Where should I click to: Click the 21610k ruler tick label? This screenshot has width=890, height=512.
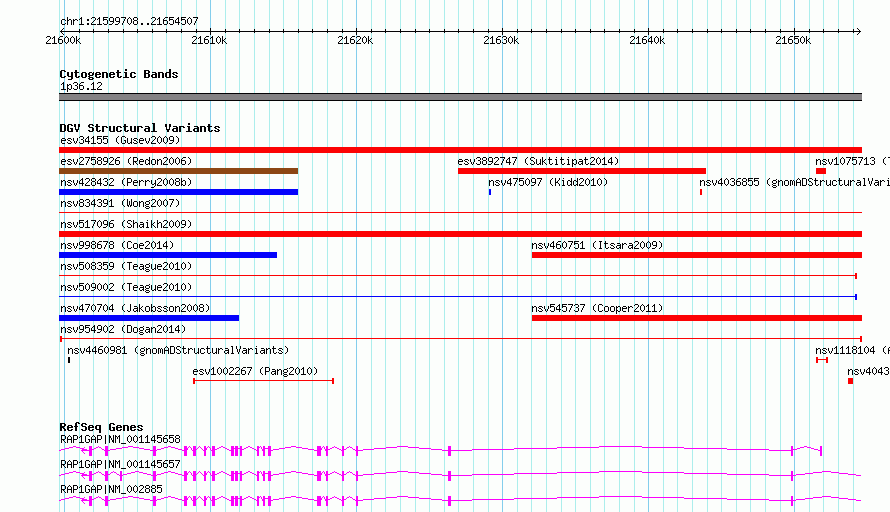pos(209,40)
